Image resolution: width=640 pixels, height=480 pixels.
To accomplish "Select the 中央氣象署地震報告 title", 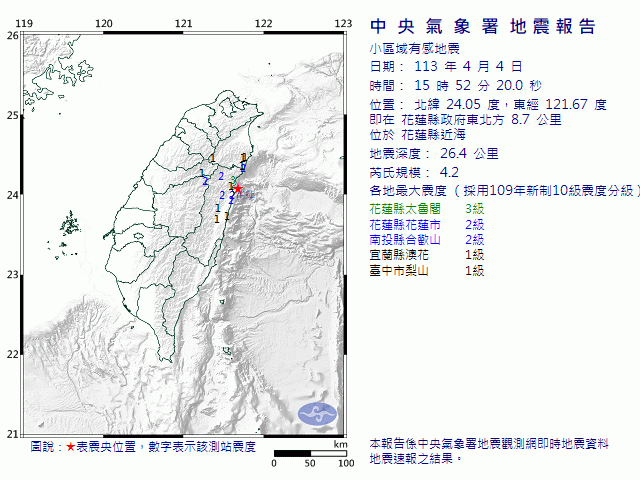I will coord(483,27).
